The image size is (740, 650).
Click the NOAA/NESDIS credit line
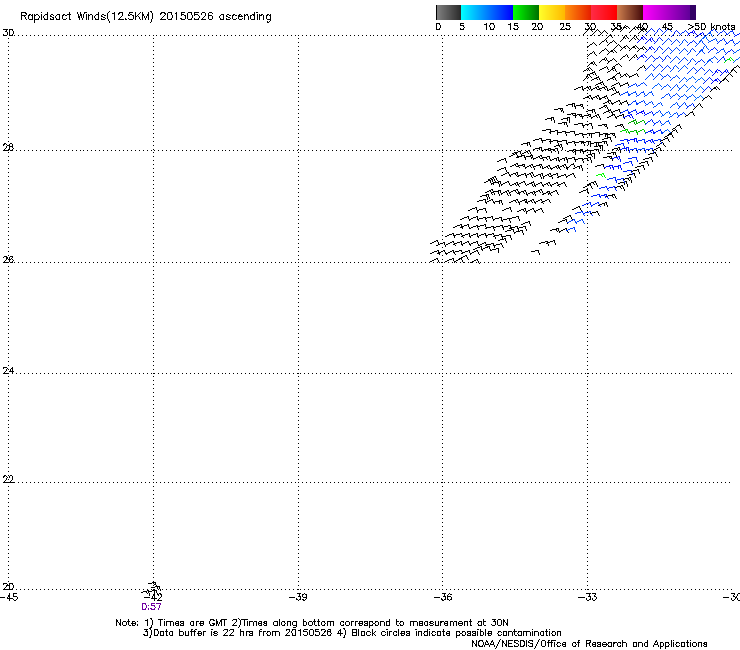589,644
